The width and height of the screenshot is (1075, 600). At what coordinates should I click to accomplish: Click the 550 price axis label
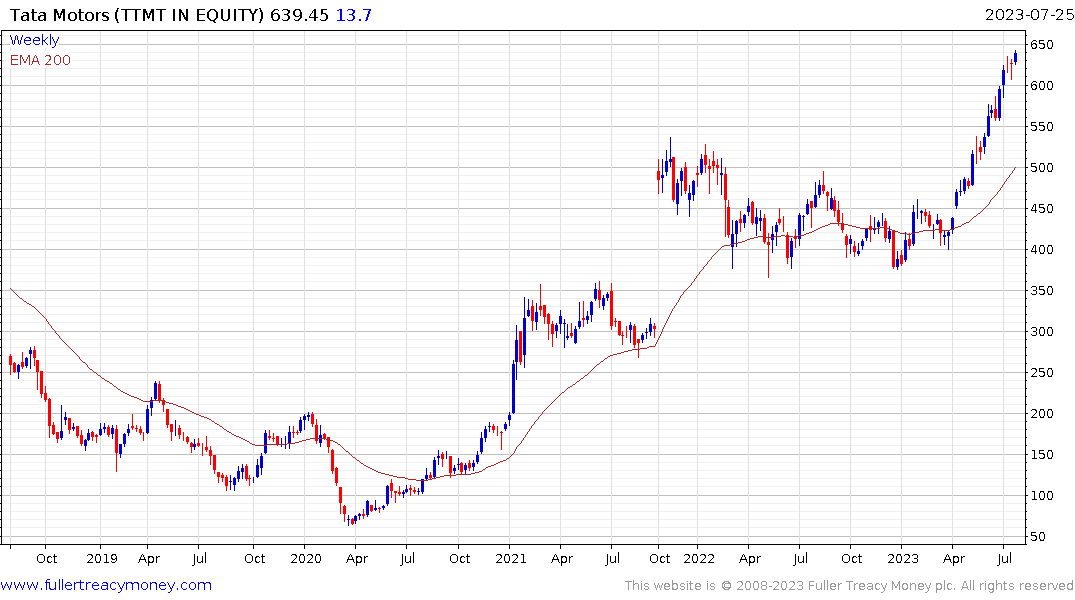1041,127
